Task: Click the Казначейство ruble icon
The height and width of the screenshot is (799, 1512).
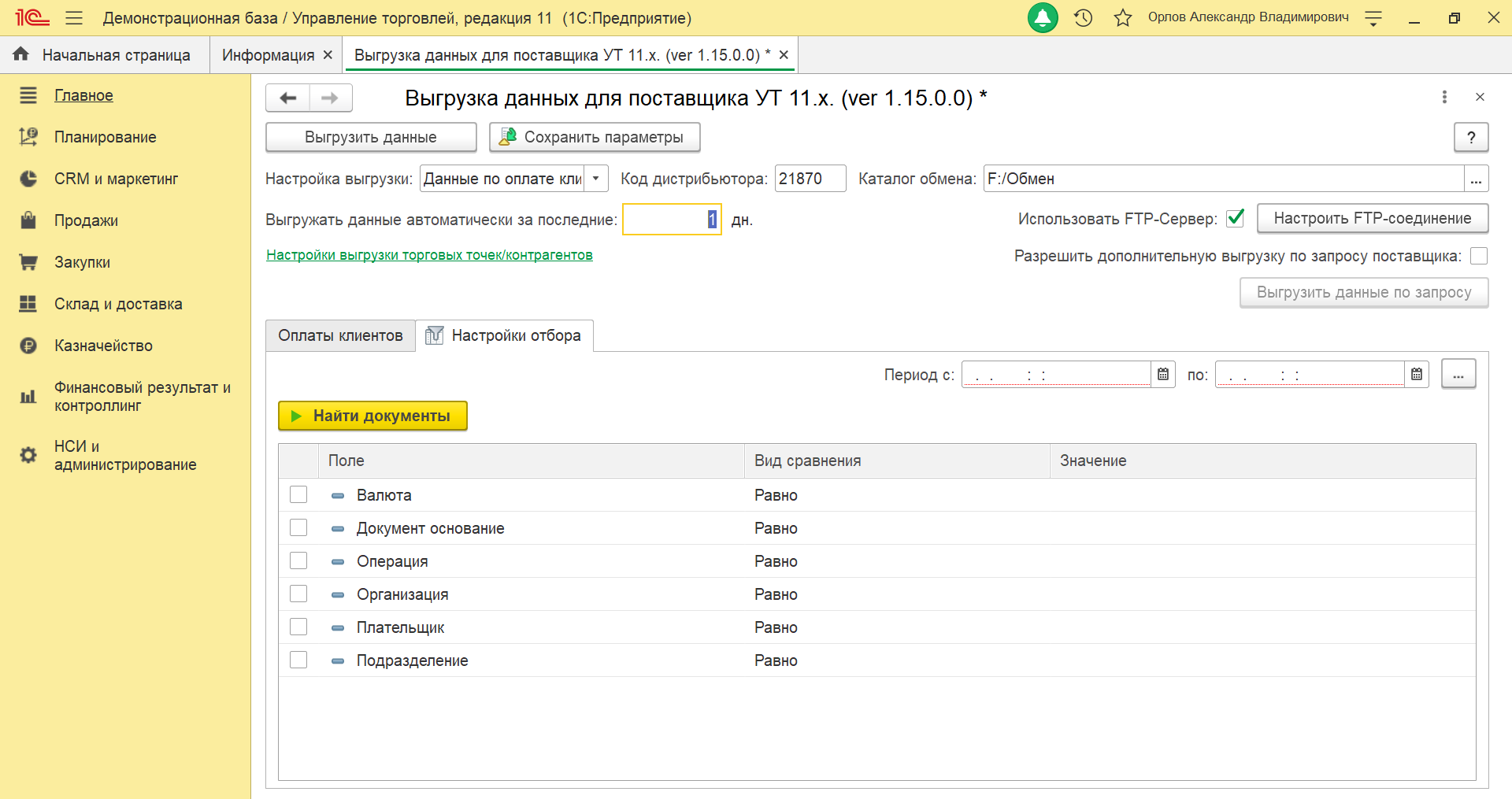Action: 28,346
